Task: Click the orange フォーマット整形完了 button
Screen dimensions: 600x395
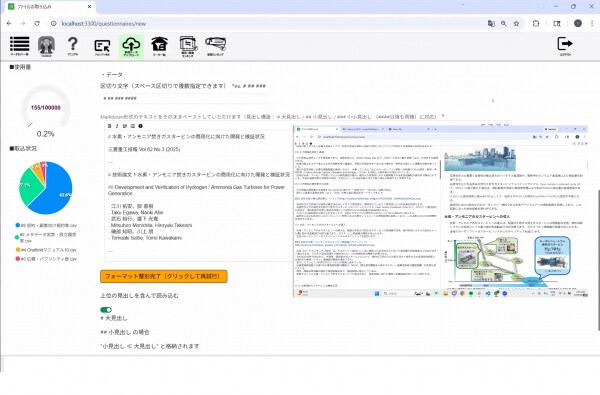Action: point(164,276)
